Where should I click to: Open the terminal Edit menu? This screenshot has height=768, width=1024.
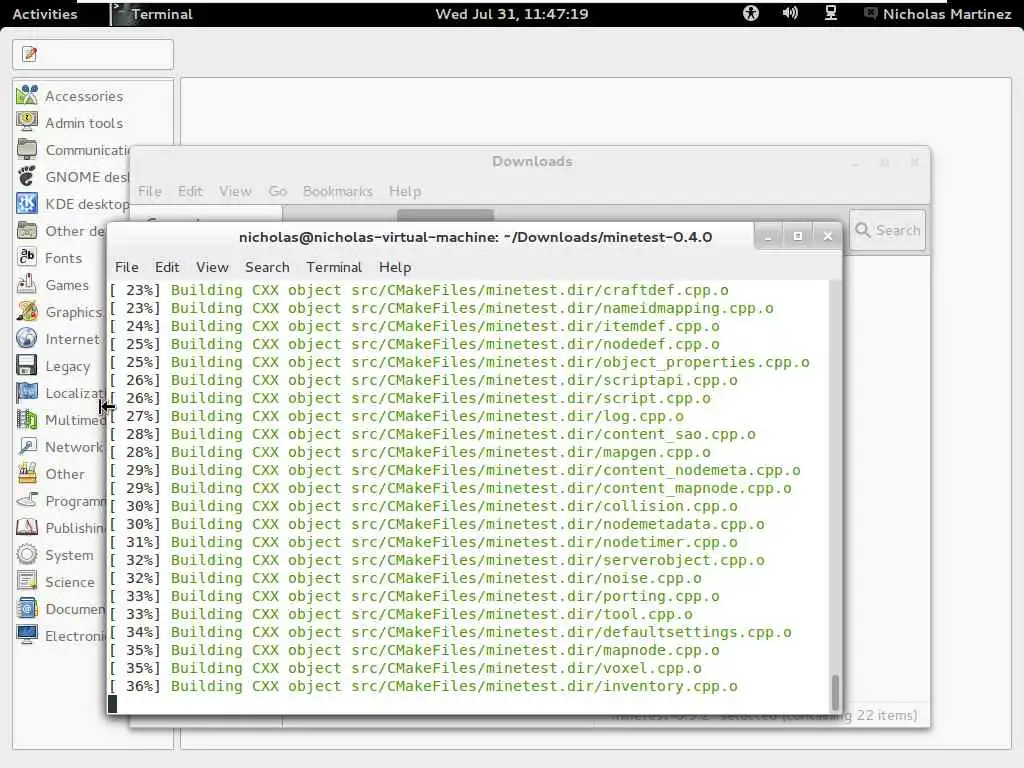pyautogui.click(x=167, y=267)
